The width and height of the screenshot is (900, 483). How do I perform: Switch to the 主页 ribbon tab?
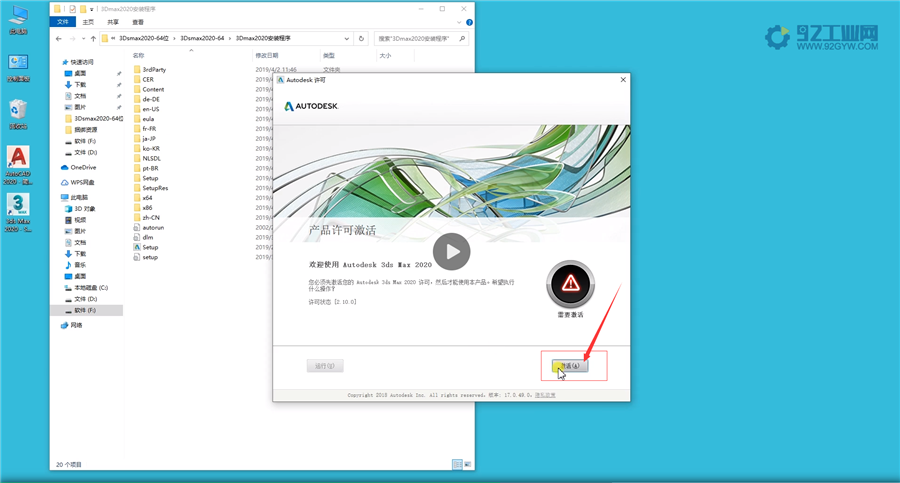(x=88, y=22)
